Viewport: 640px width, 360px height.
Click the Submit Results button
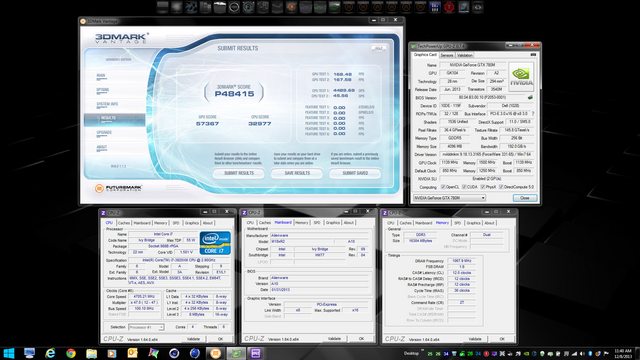point(239,173)
